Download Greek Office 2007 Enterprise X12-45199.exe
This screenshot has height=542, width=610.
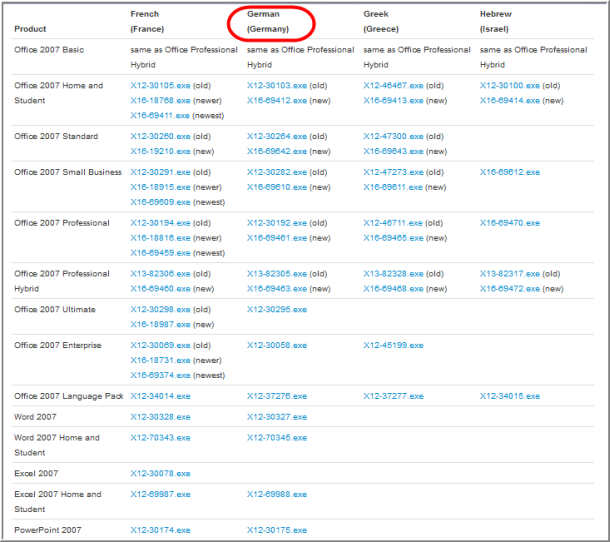(x=393, y=346)
